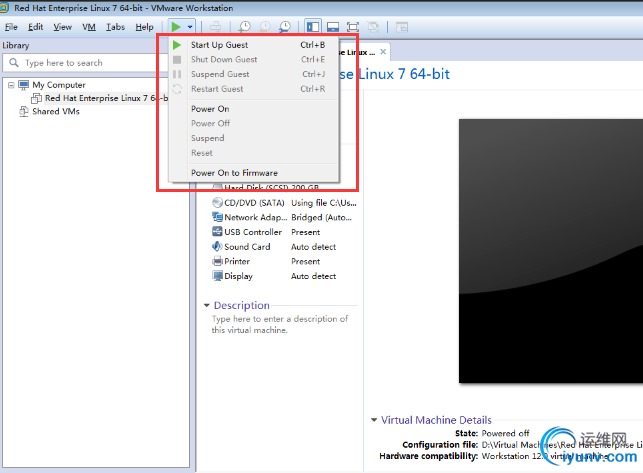Open the View menu
The image size is (643, 473).
pos(62,27)
